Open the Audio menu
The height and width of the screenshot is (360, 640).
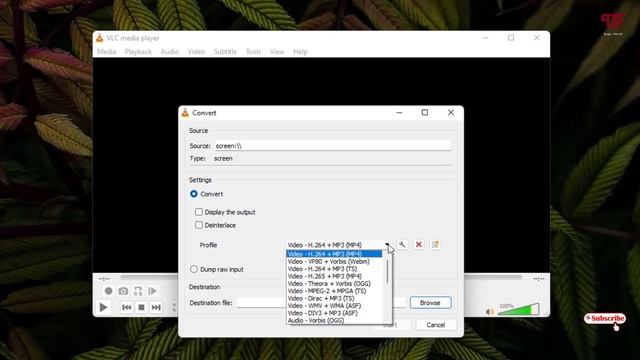pos(169,51)
